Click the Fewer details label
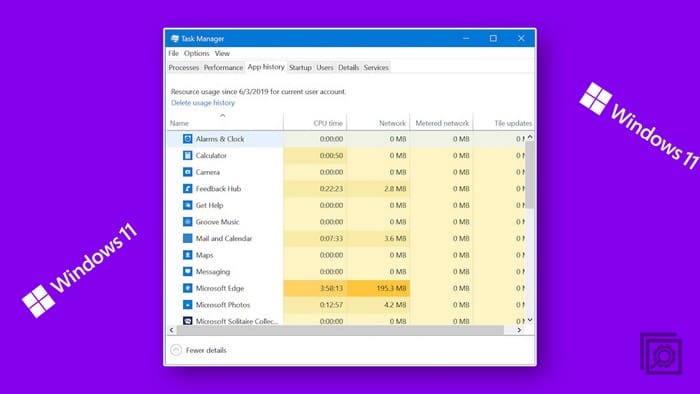This screenshot has width=700, height=394. pos(206,350)
